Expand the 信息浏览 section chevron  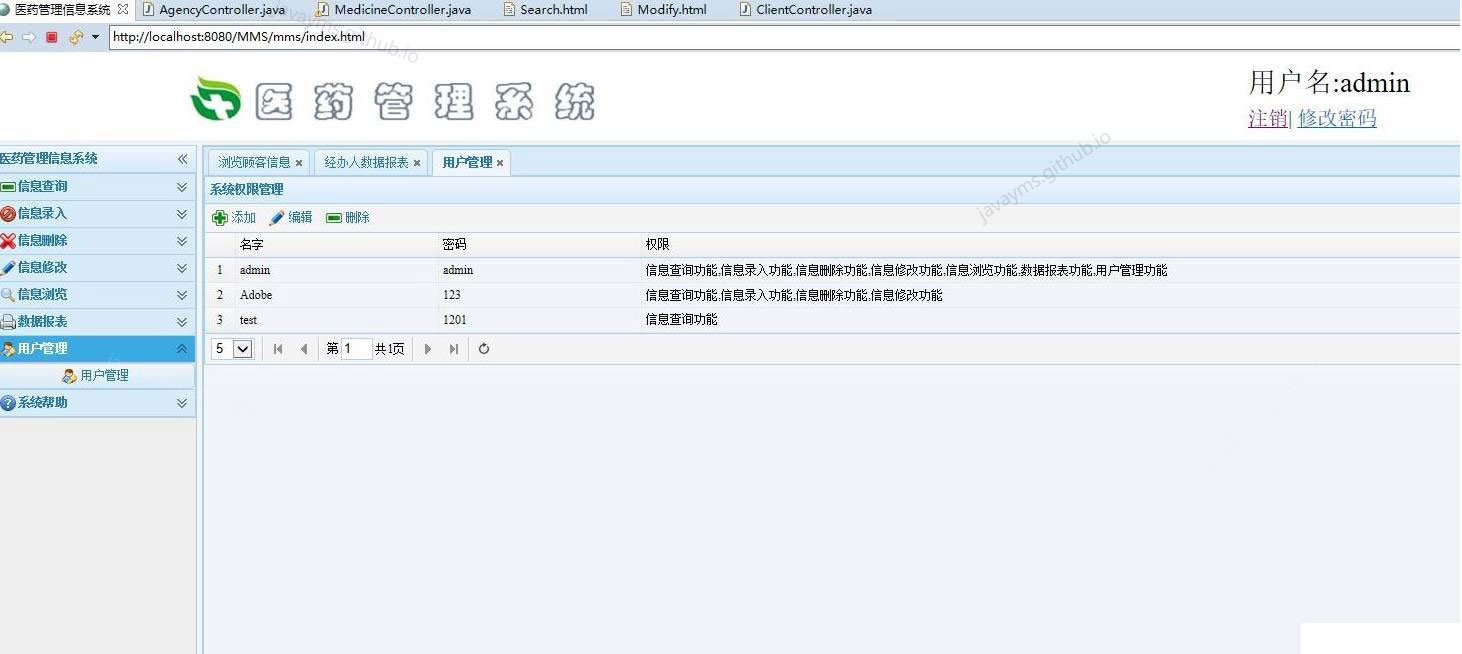(182, 294)
